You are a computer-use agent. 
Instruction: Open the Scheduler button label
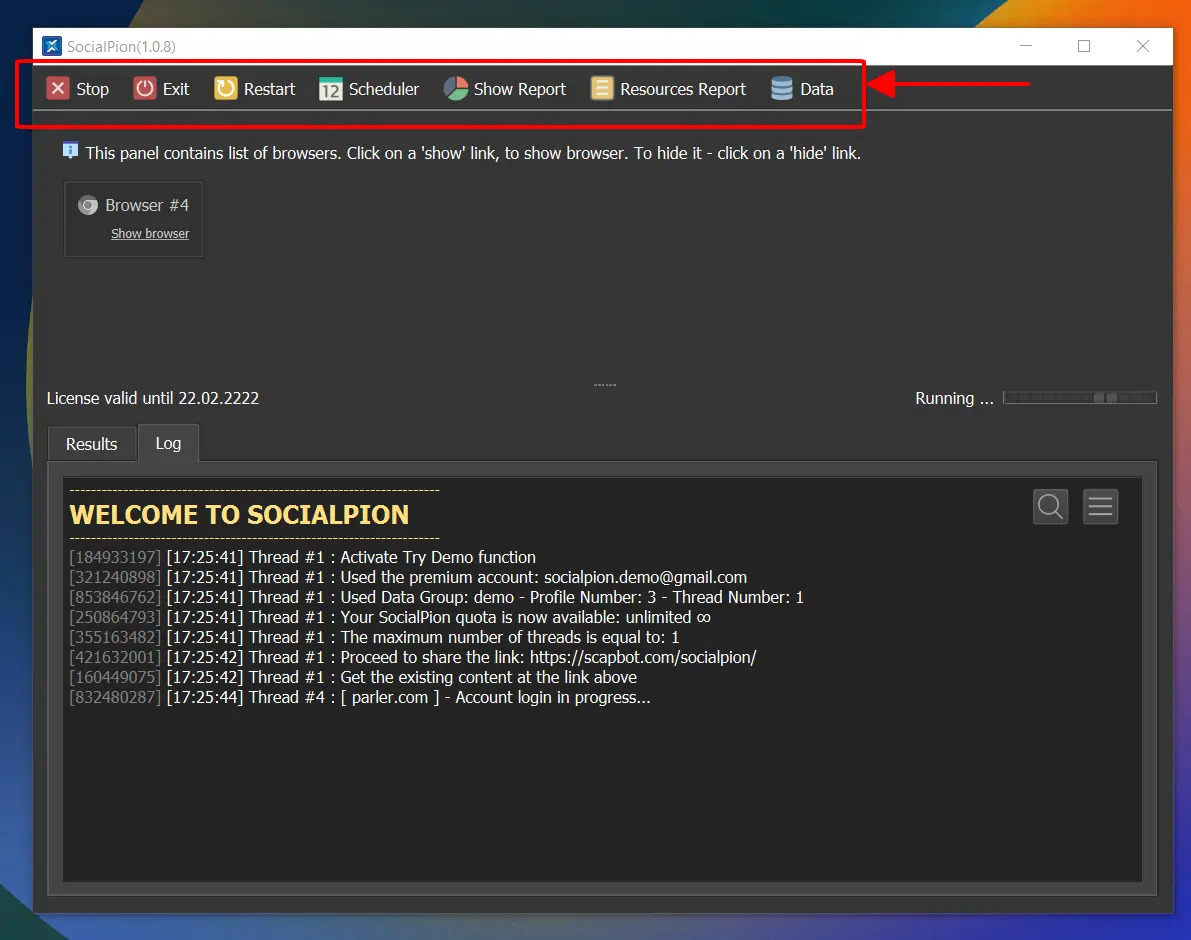(x=384, y=90)
